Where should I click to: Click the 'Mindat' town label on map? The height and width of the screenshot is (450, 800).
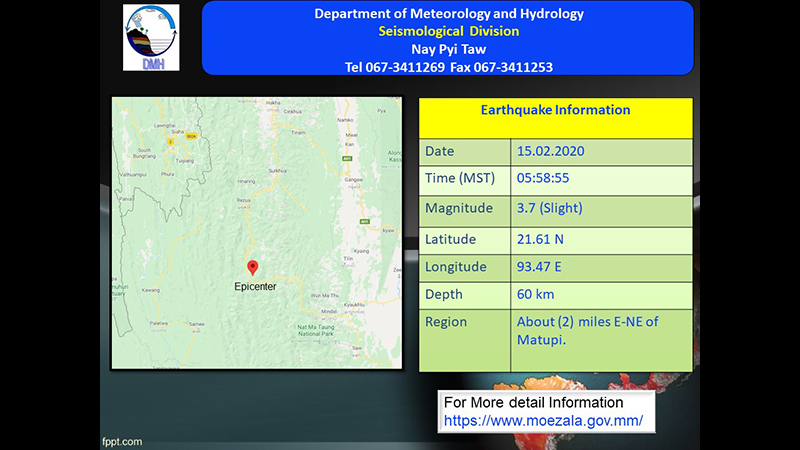329,311
